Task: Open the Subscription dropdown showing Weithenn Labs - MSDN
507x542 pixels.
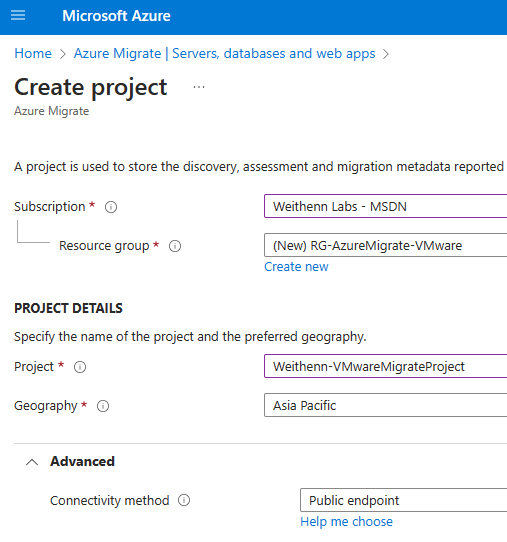Action: [385, 206]
